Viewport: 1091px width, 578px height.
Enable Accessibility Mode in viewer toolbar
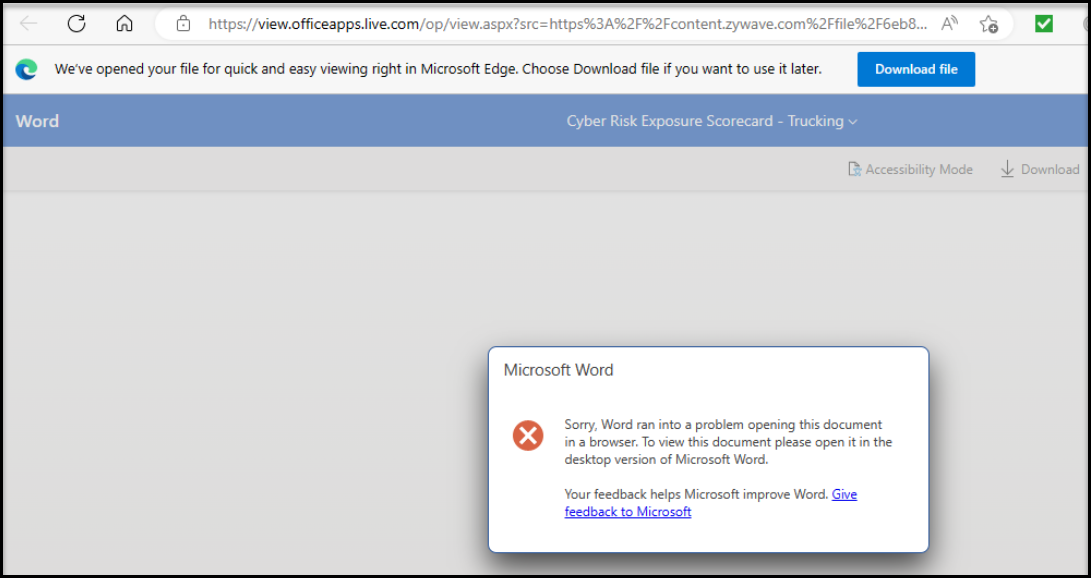point(909,170)
